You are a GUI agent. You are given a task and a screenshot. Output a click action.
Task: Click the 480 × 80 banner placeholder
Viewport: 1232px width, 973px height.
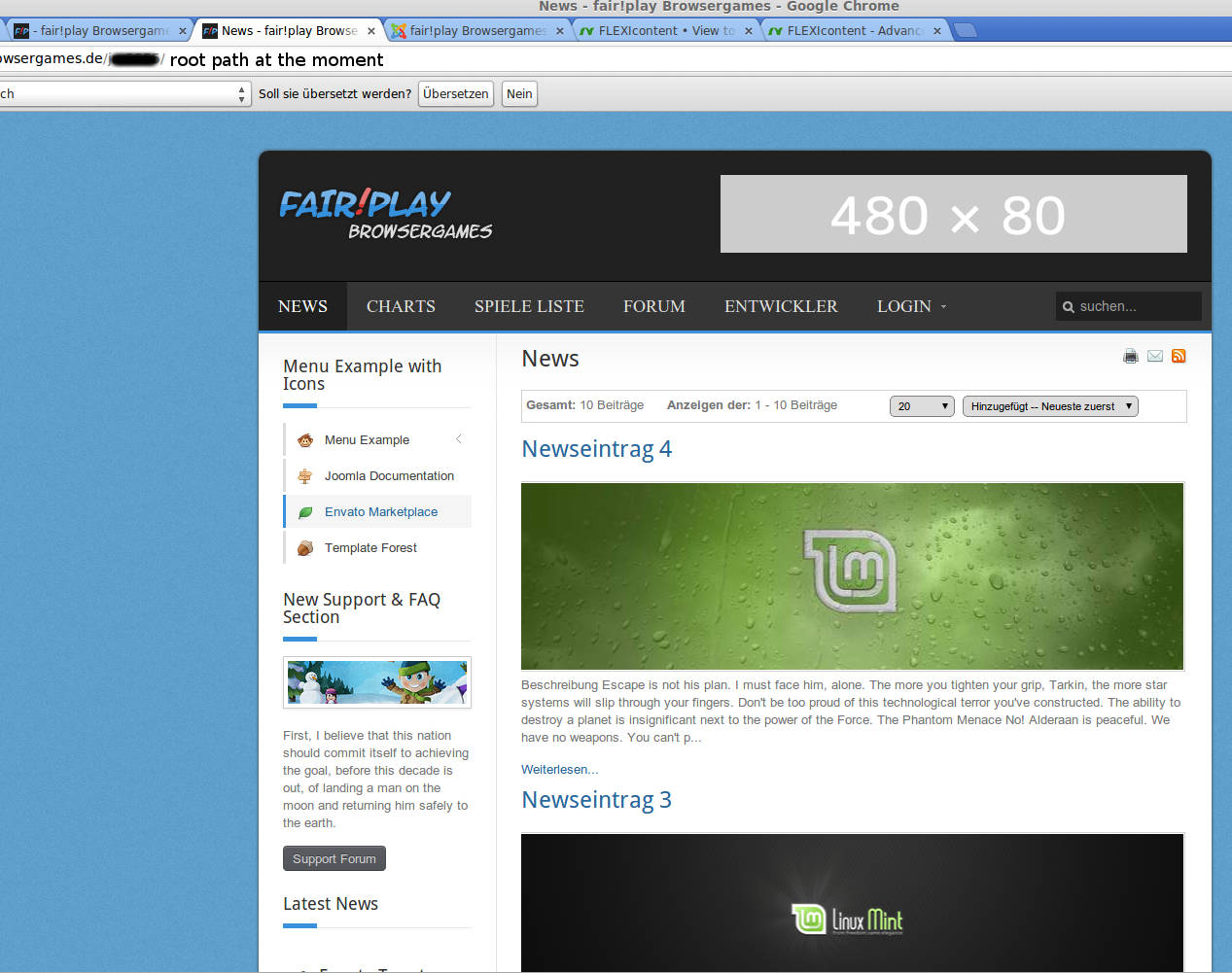coord(954,214)
